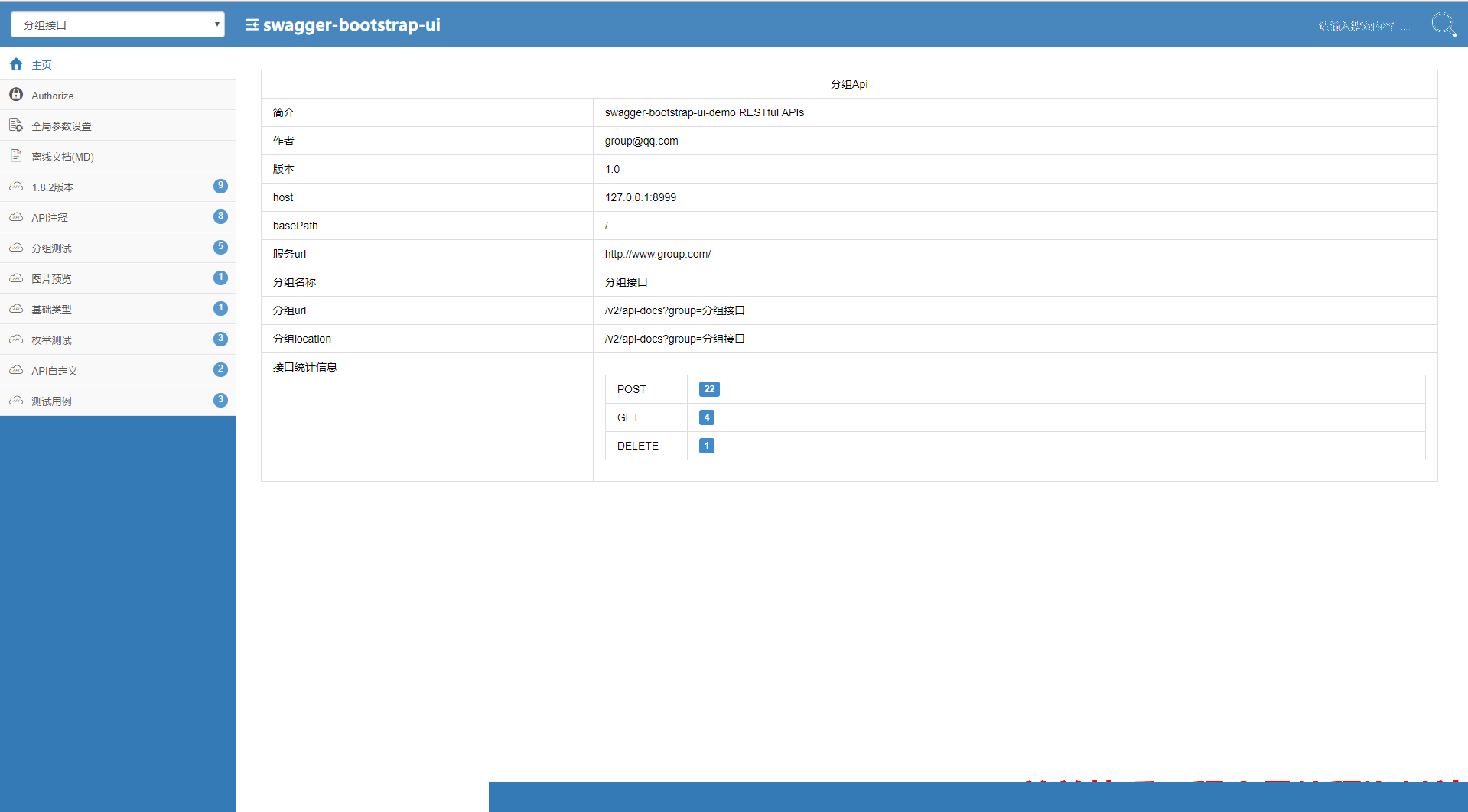Open the Authorize menu item
1468x812 pixels.
pyautogui.click(x=118, y=95)
